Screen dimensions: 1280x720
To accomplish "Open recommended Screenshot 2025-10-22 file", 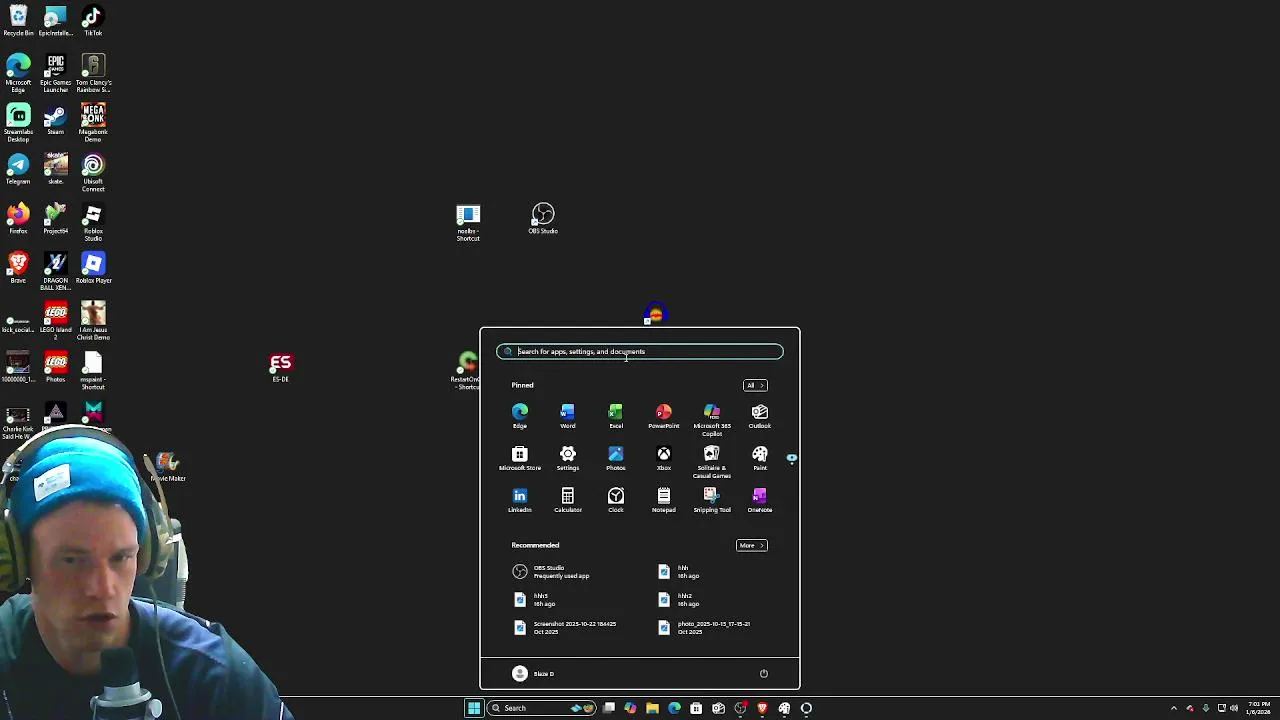I will (x=566, y=627).
